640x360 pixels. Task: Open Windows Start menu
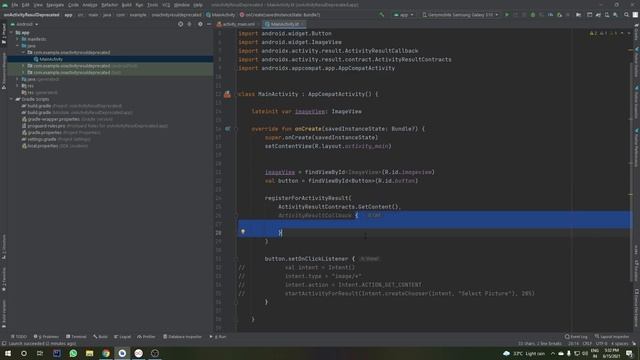7,353
